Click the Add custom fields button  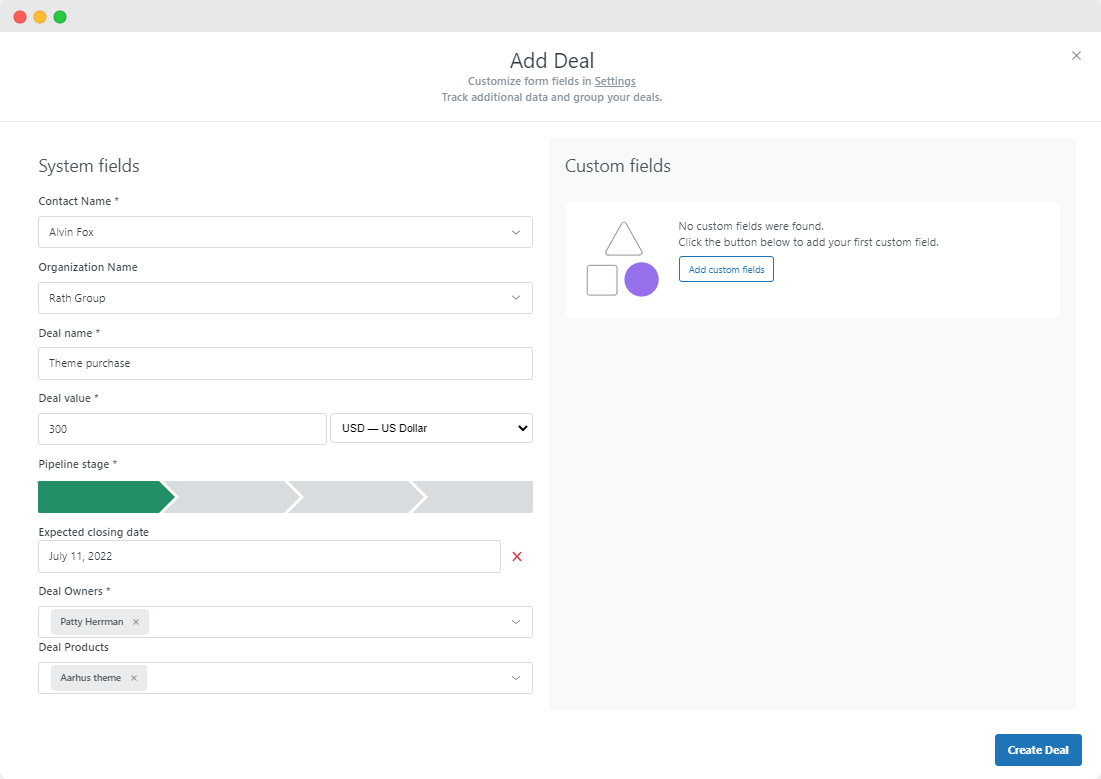726,269
